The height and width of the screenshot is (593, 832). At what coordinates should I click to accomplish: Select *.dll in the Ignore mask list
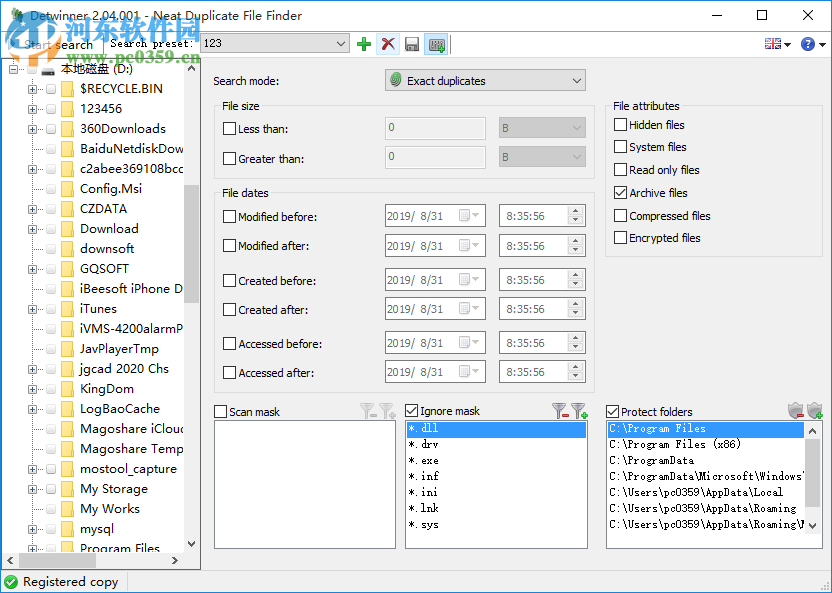(x=496, y=429)
